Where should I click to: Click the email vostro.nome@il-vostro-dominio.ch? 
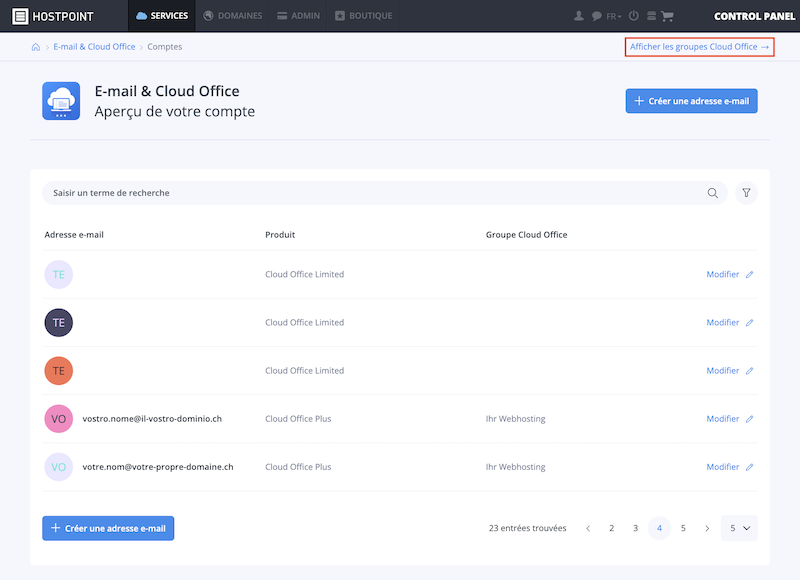point(152,419)
